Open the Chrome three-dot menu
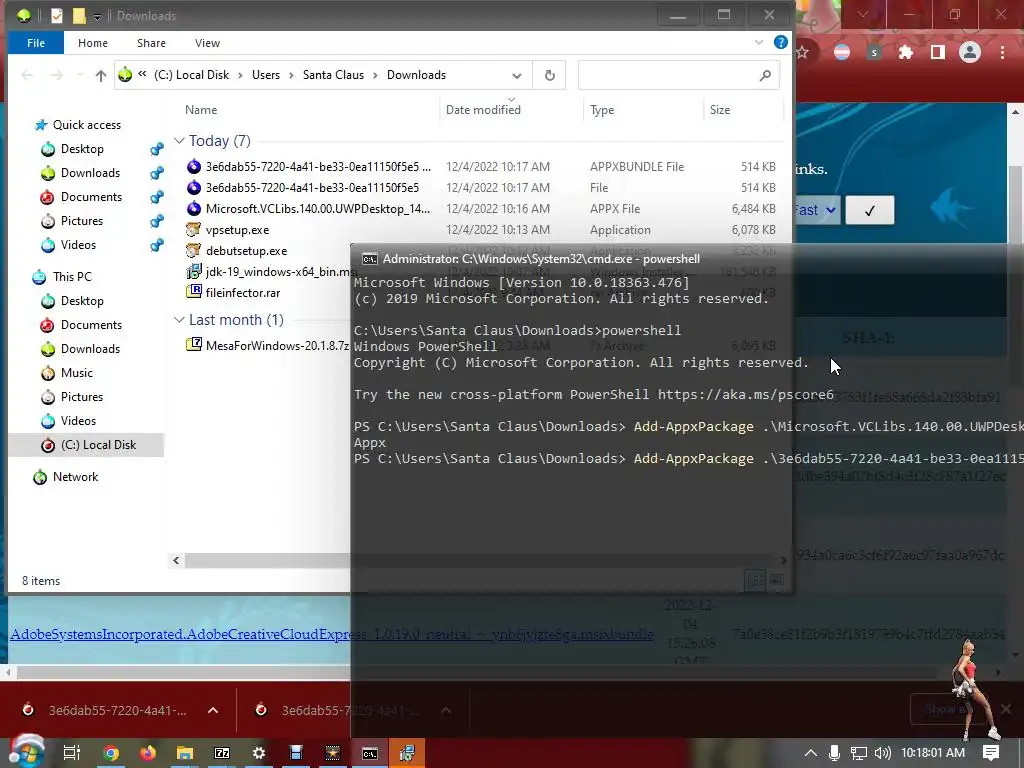This screenshot has width=1024, height=768. pyautogui.click(x=1002, y=52)
